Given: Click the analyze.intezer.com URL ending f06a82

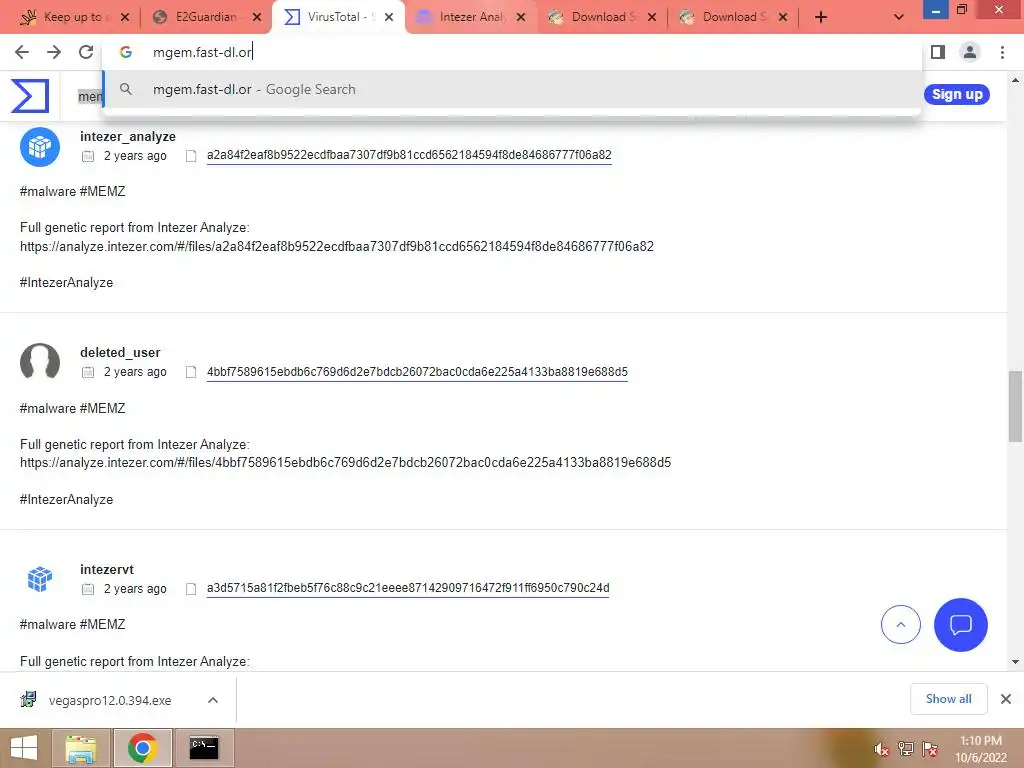Looking at the screenshot, I should point(337,246).
